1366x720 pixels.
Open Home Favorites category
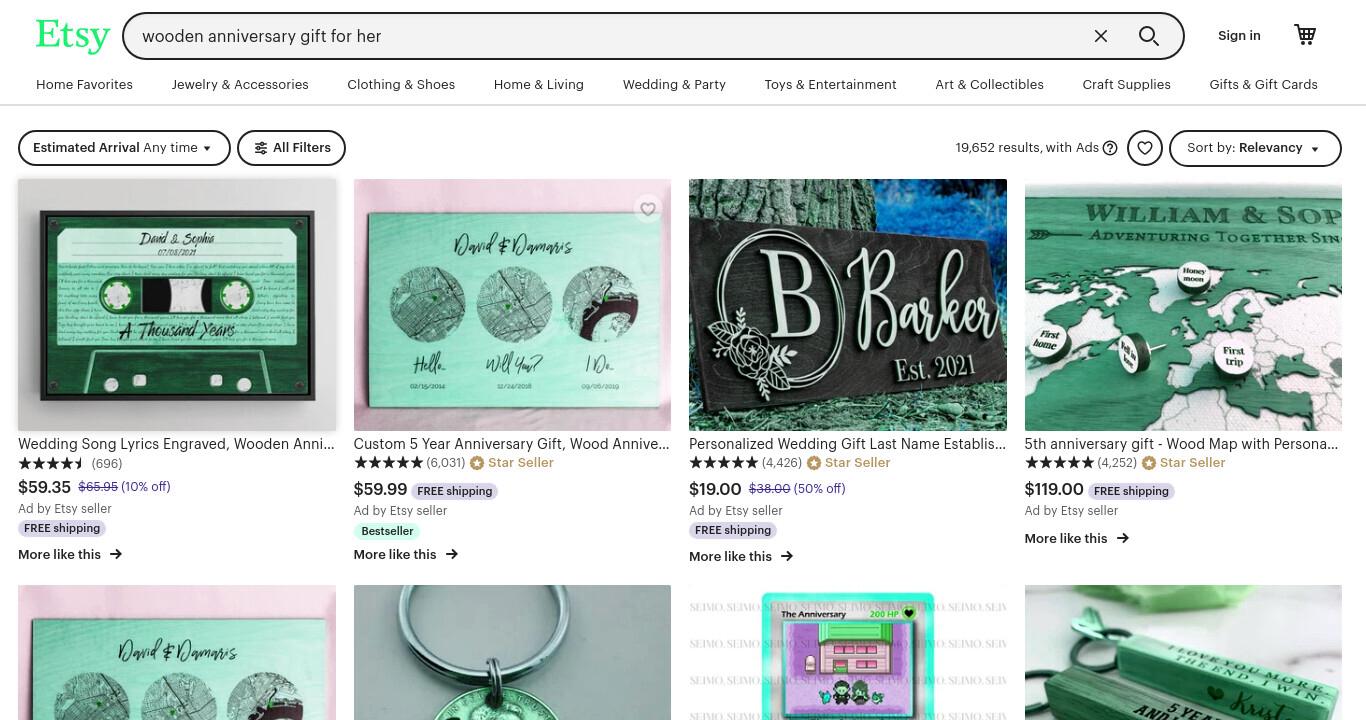coord(84,85)
